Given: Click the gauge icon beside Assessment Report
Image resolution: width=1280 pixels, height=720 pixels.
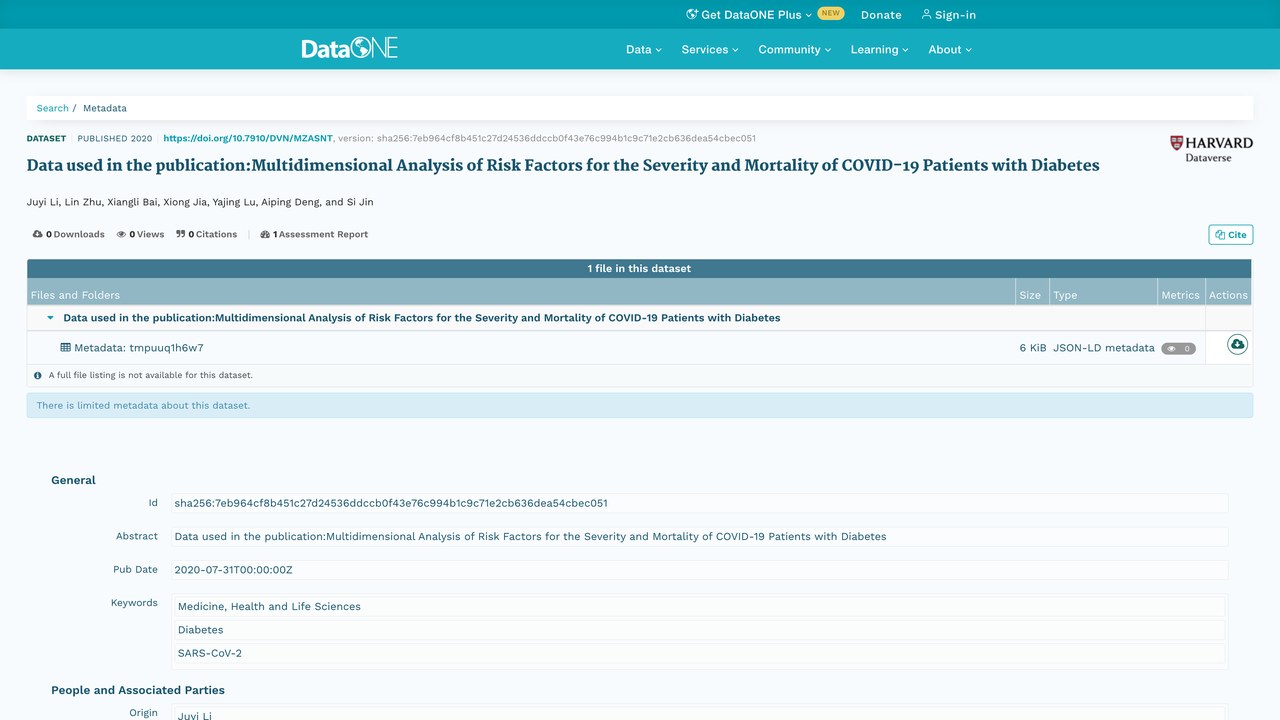Looking at the screenshot, I should (x=265, y=235).
